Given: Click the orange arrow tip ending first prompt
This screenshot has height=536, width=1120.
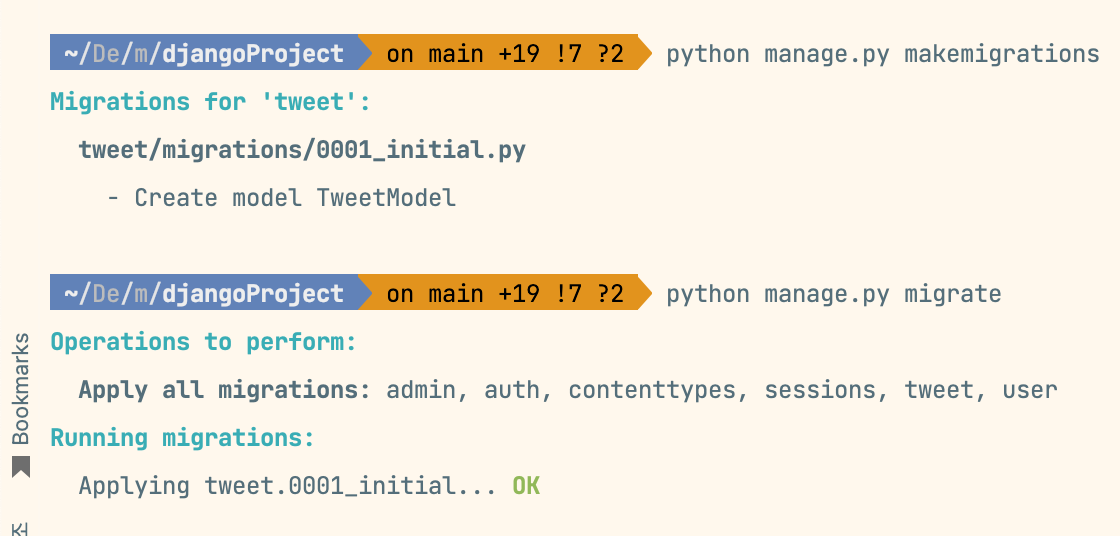Looking at the screenshot, I should pyautogui.click(x=645, y=53).
